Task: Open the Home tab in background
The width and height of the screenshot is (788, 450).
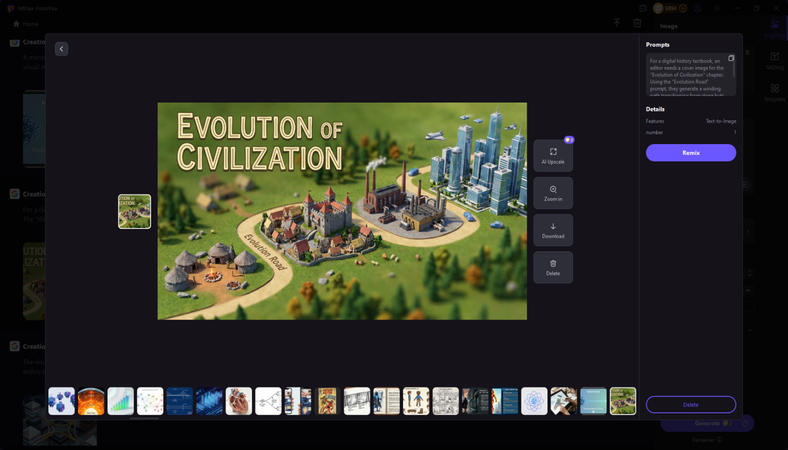Action: pos(26,23)
